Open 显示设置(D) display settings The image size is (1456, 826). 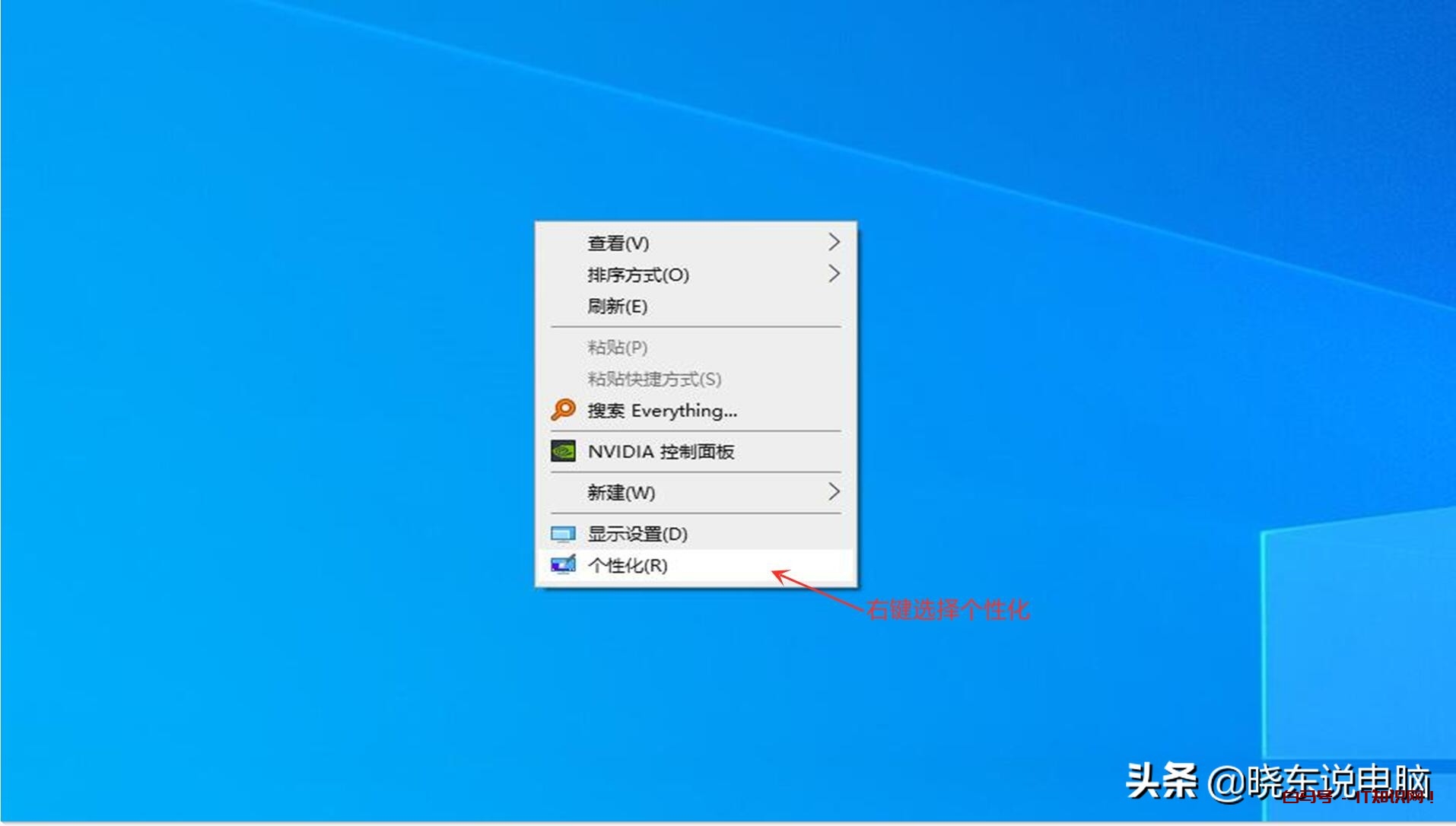(x=637, y=534)
